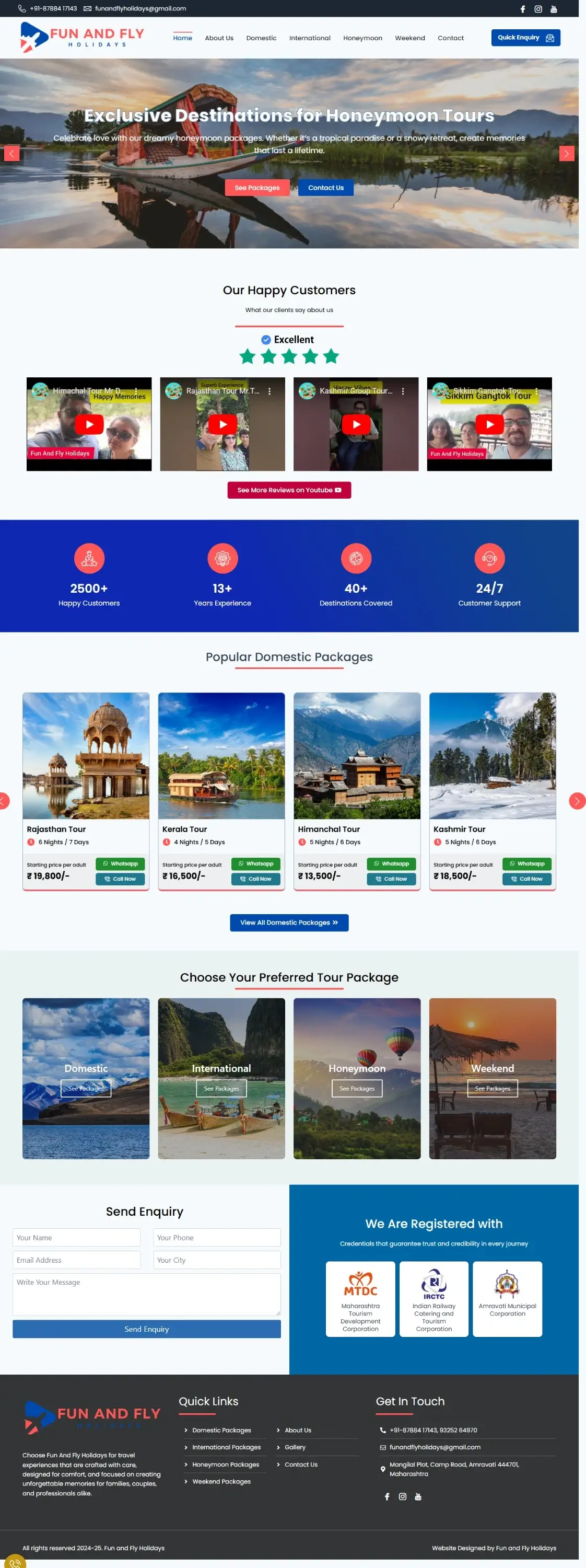The image size is (586, 1568).
Task: Open See Packages on International card
Action: (221, 1088)
